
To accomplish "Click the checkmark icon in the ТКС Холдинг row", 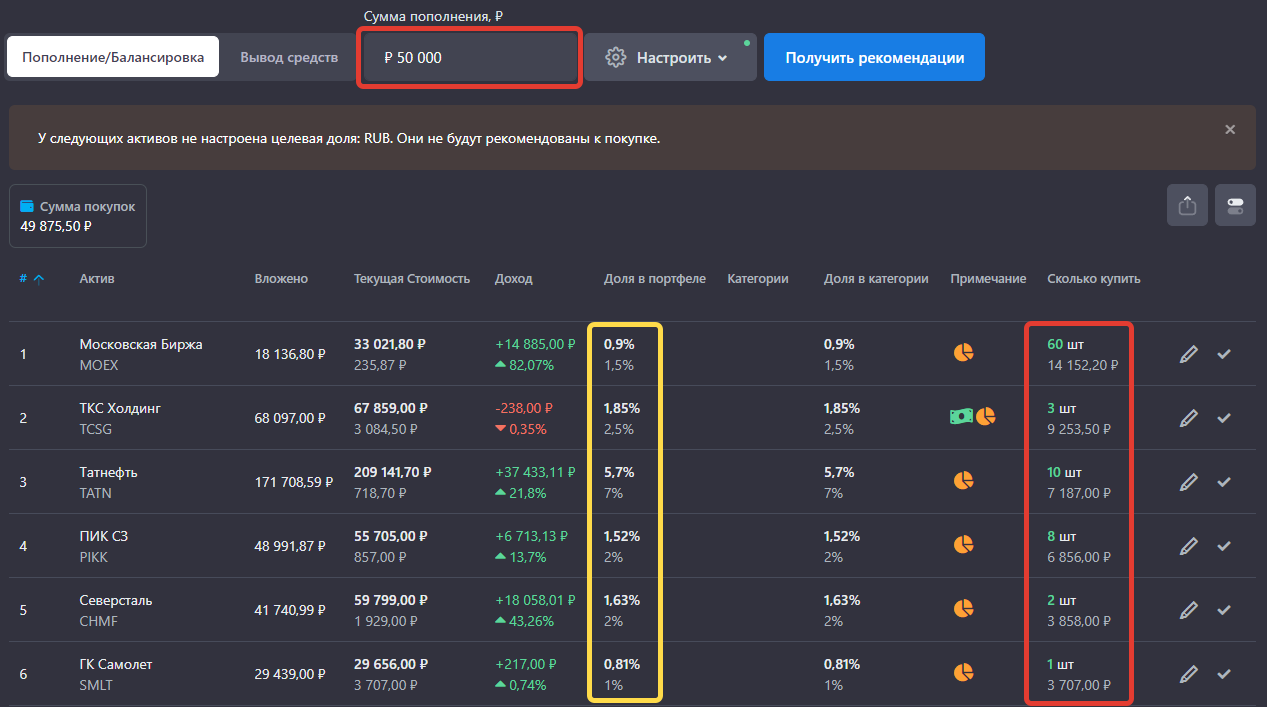I will tap(1224, 418).
